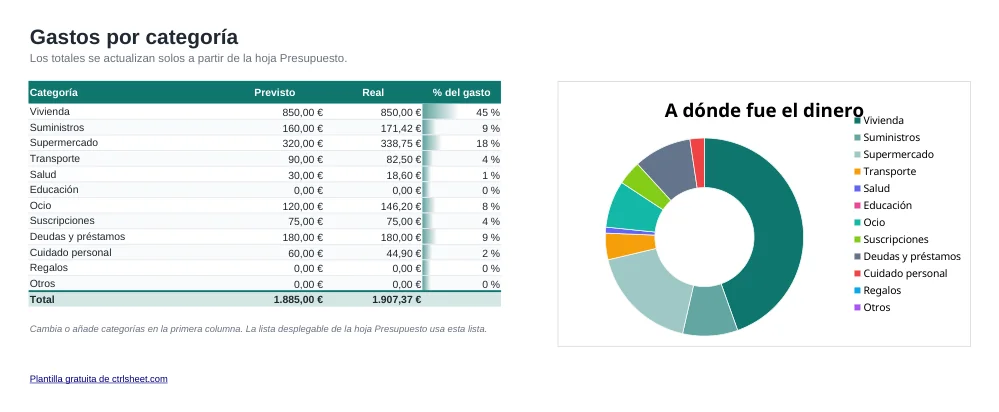Image resolution: width=999 pixels, height=412 pixels.
Task: Select the Categoría column header
Action: click(x=54, y=92)
